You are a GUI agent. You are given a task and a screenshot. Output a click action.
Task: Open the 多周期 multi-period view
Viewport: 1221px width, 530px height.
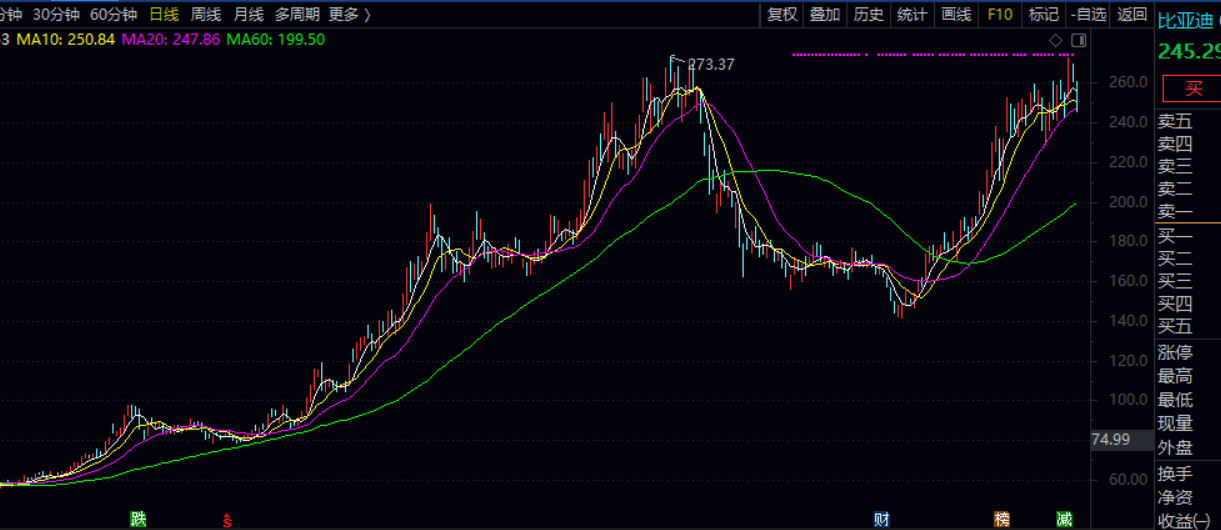click(x=297, y=14)
